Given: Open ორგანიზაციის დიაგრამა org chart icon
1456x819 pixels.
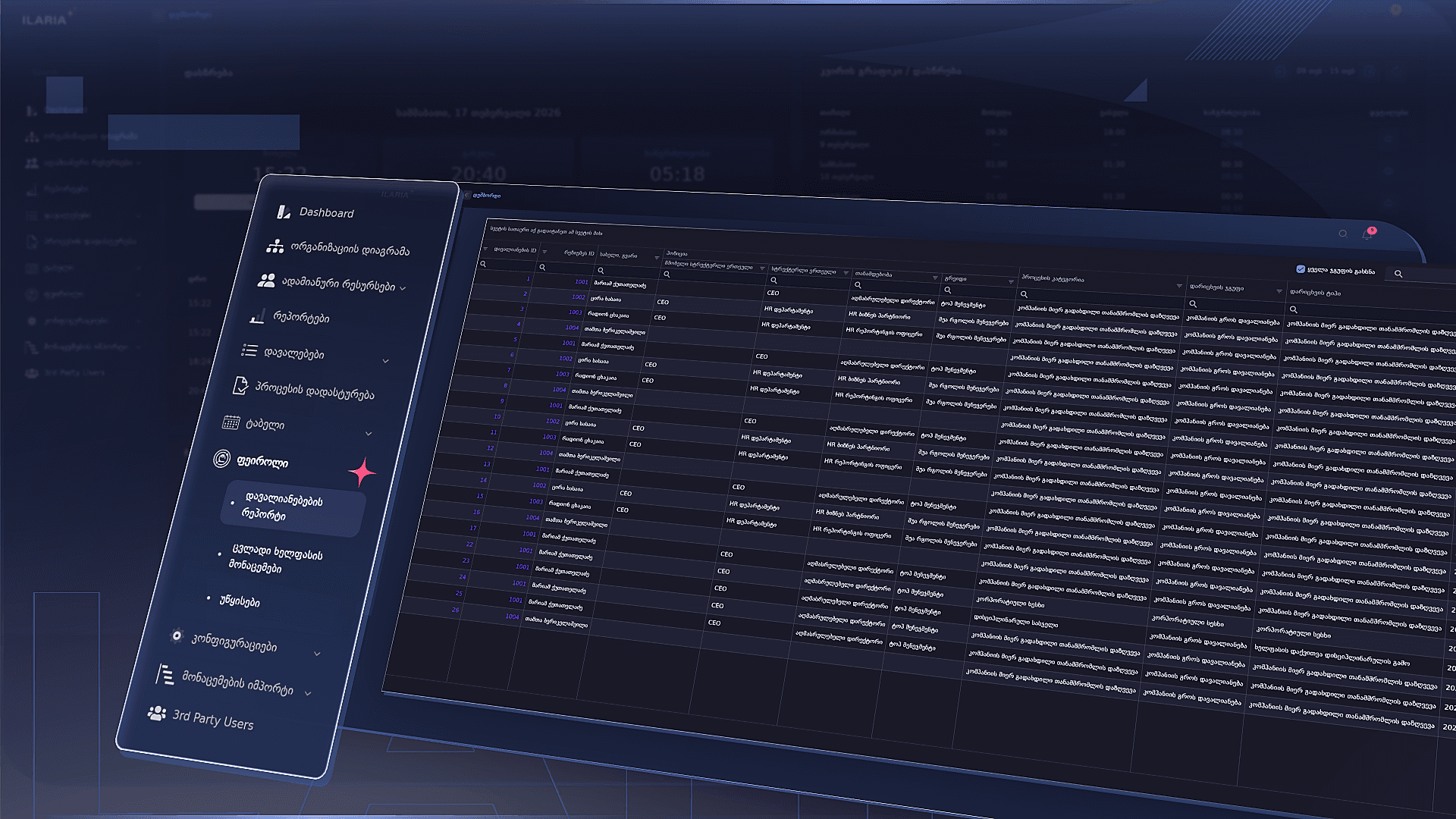Looking at the screenshot, I should [275, 246].
